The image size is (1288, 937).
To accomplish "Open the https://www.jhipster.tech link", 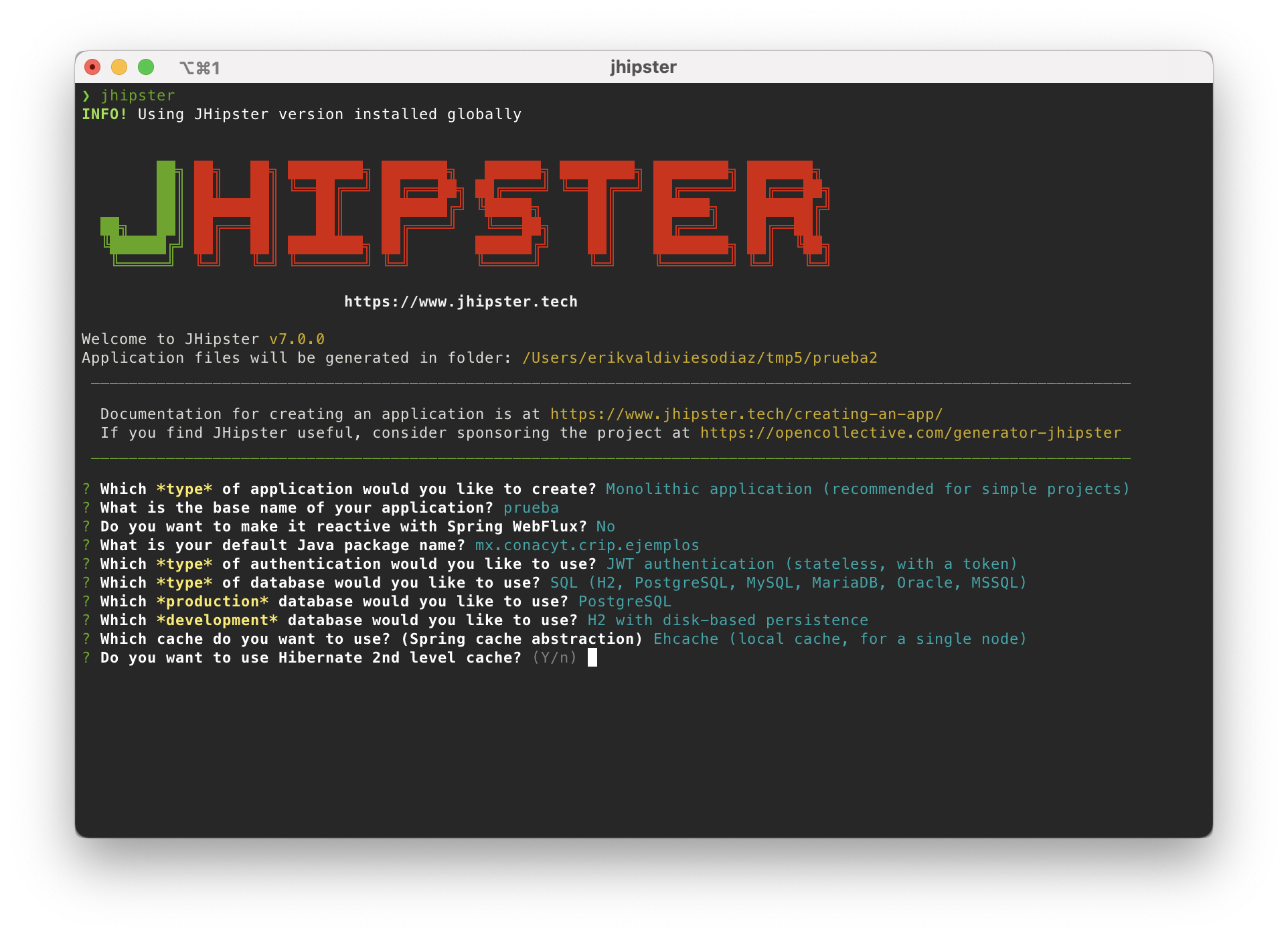I will click(461, 302).
